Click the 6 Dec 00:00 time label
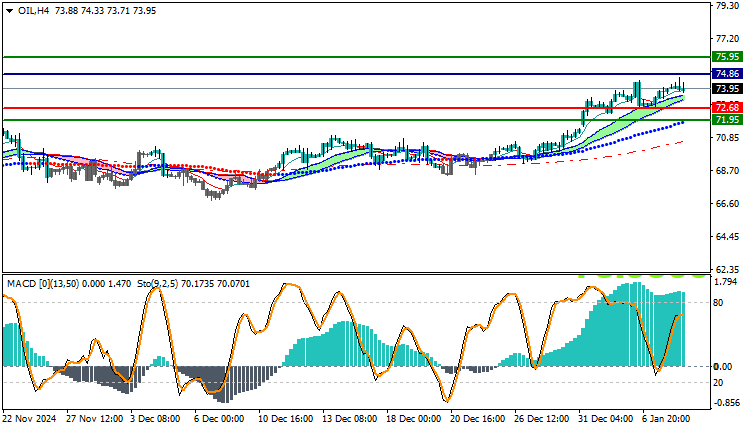The width and height of the screenshot is (750, 430). click(219, 419)
